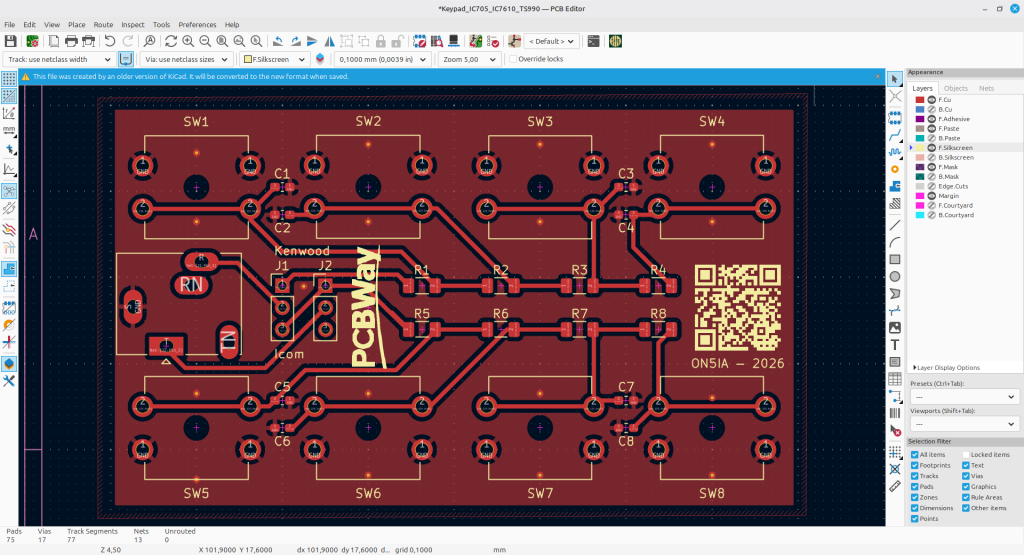Select the Measure ruler tool
Image resolution: width=1024 pixels, height=555 pixels.
pyautogui.click(x=895, y=486)
